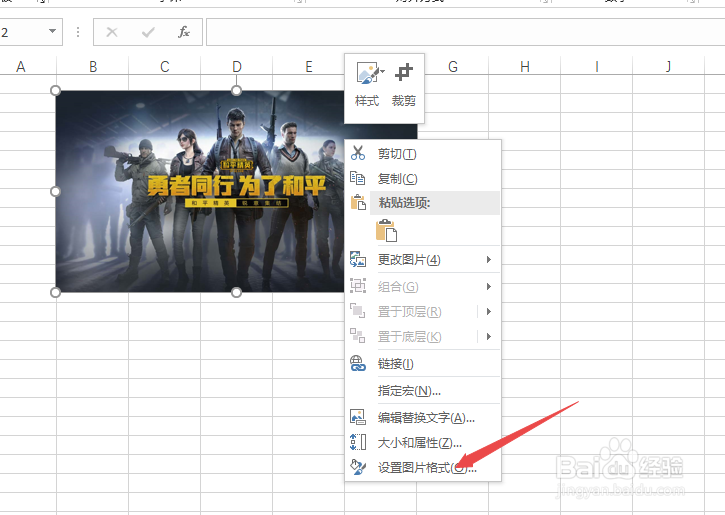Click the three-dot handle beside the name box
This screenshot has height=515, width=725.
tap(78, 32)
